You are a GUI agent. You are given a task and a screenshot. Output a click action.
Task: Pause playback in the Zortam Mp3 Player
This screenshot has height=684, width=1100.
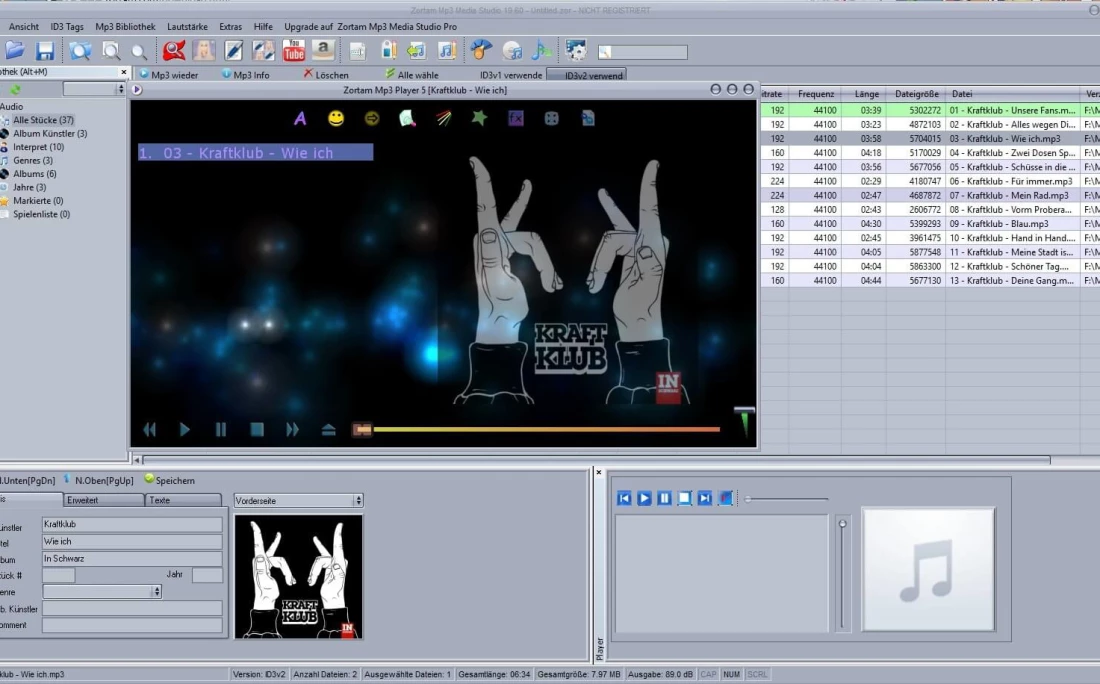(x=221, y=430)
